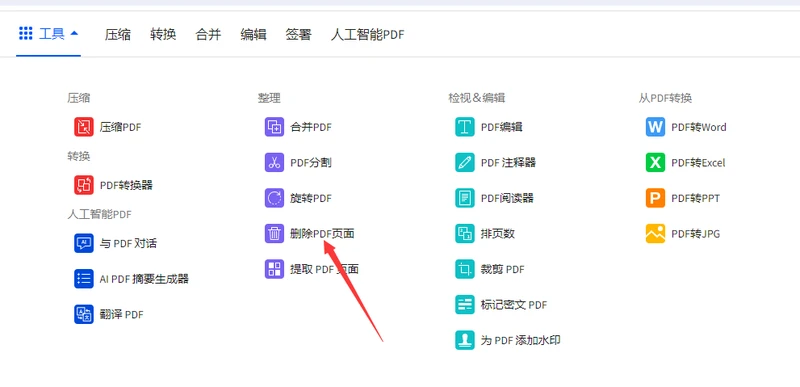Click the 压缩PDF red icon

tap(84, 127)
